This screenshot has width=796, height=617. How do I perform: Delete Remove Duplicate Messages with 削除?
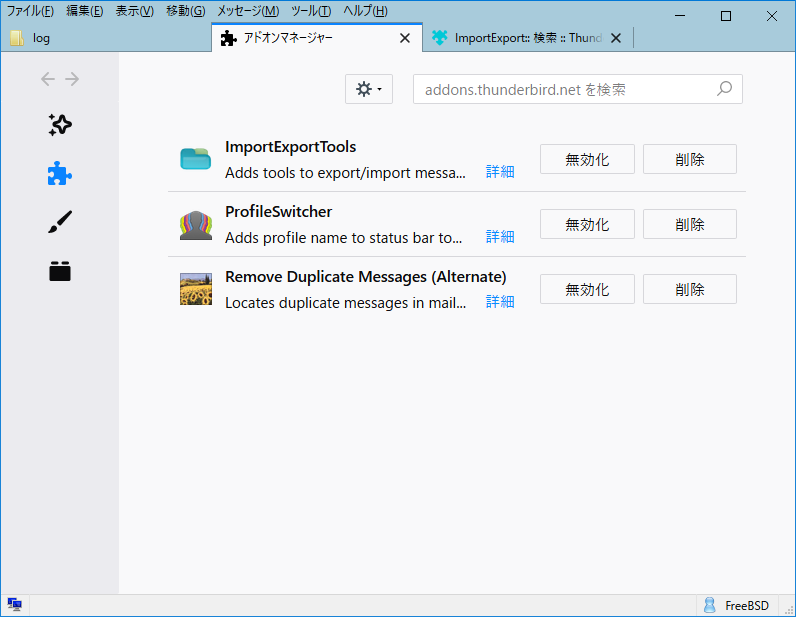(690, 289)
